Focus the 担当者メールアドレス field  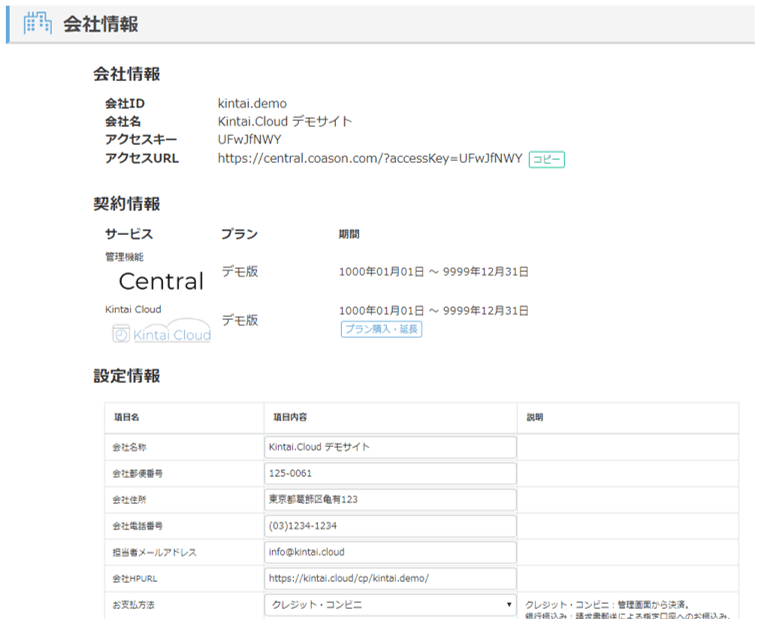[x=390, y=552]
